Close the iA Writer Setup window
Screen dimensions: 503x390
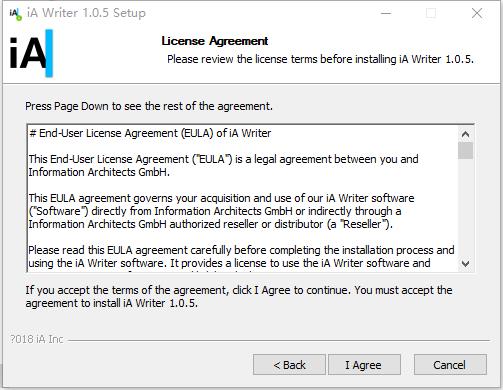(x=477, y=13)
